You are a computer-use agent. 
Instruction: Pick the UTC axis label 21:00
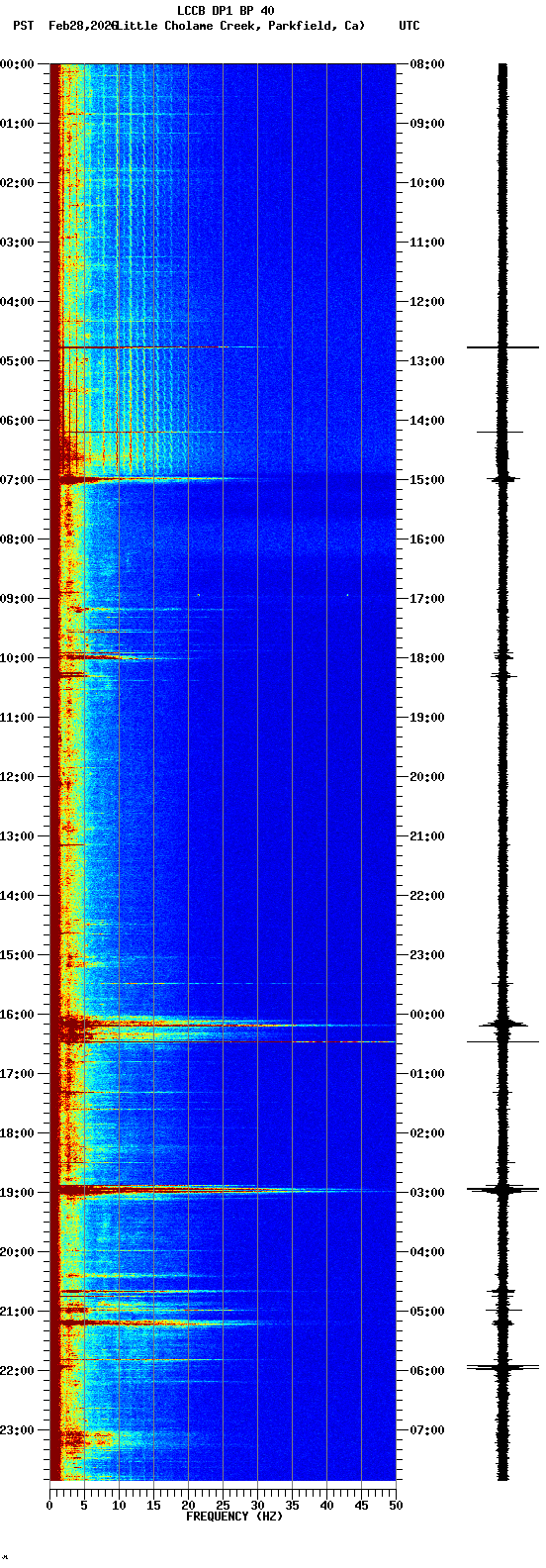click(427, 836)
